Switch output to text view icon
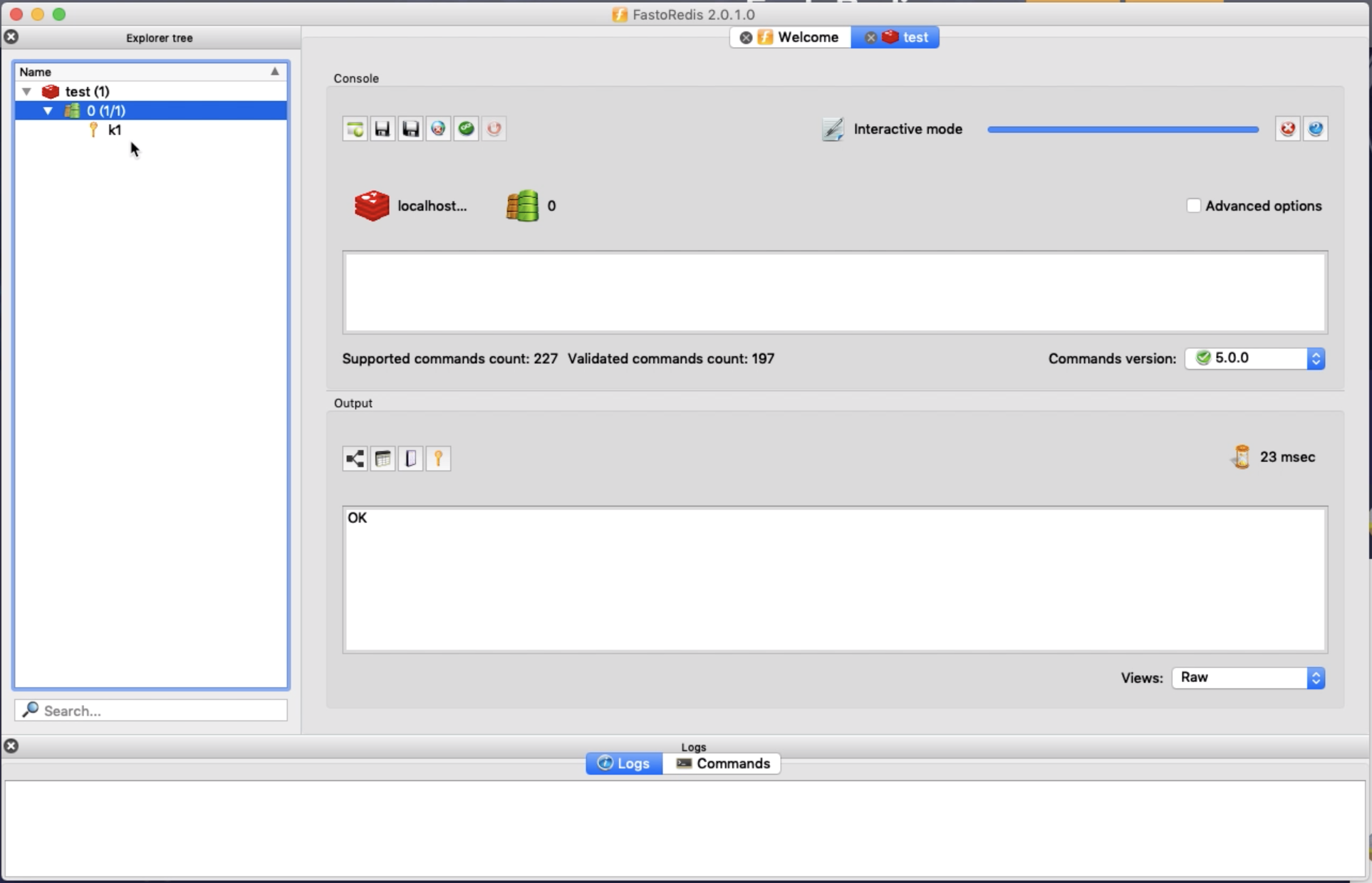Image resolution: width=1372 pixels, height=883 pixels. [x=410, y=459]
